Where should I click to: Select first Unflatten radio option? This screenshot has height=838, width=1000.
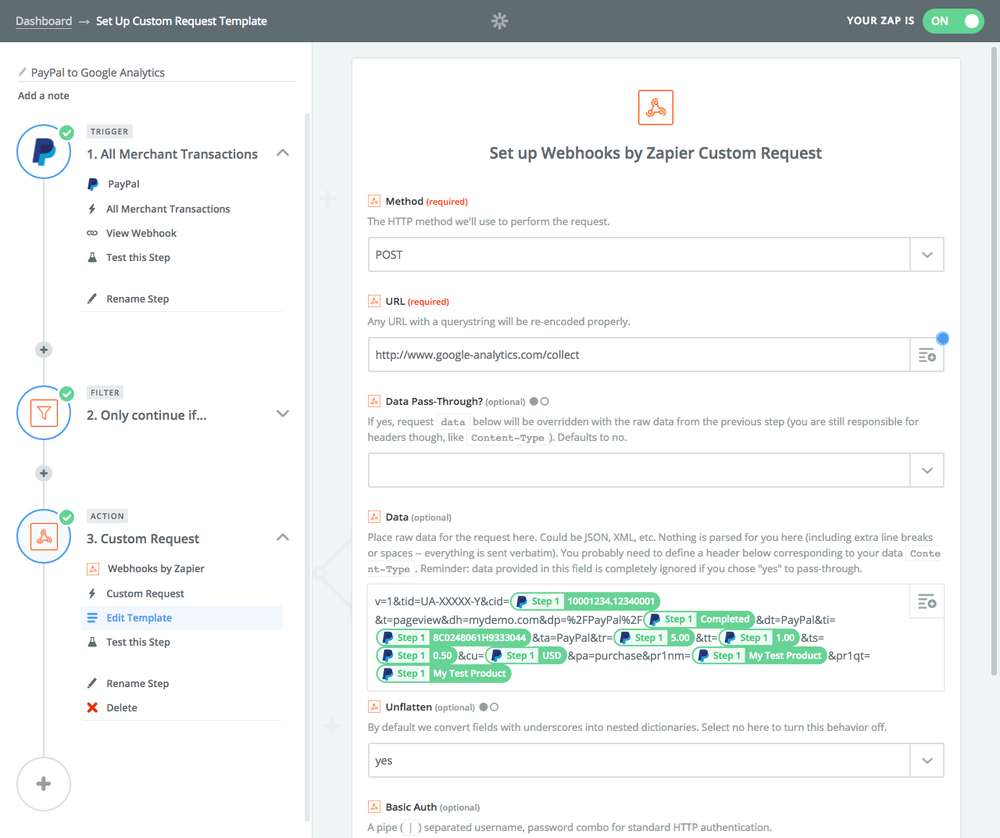coord(483,707)
